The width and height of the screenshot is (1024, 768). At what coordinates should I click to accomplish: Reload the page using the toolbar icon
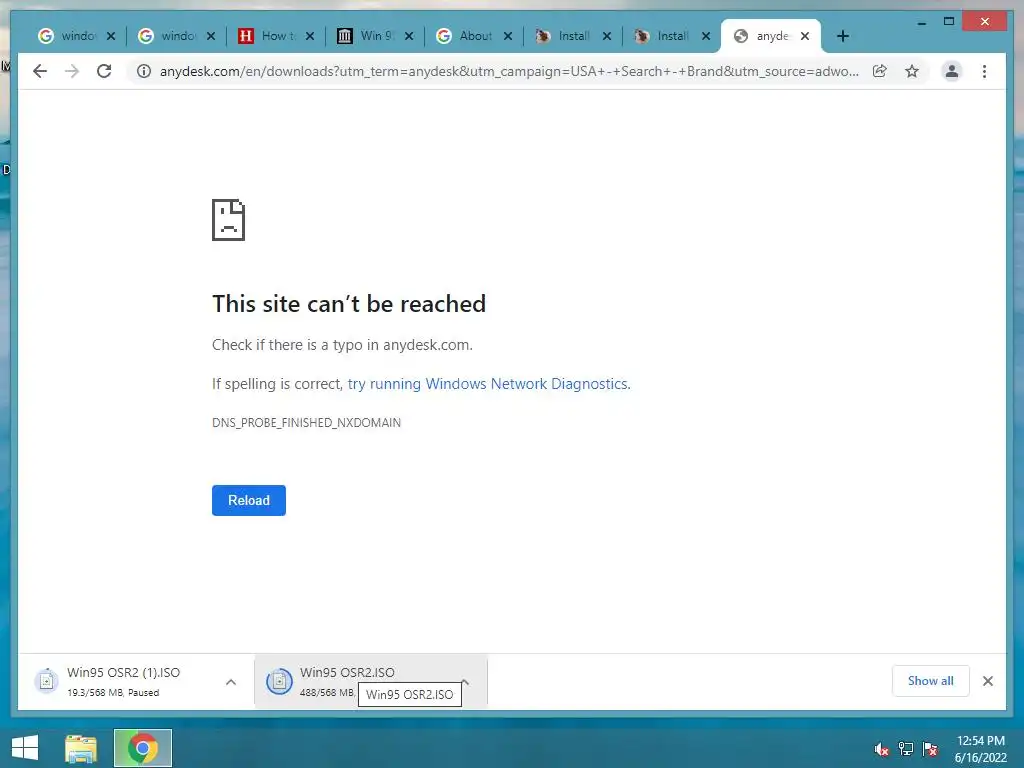[x=104, y=71]
